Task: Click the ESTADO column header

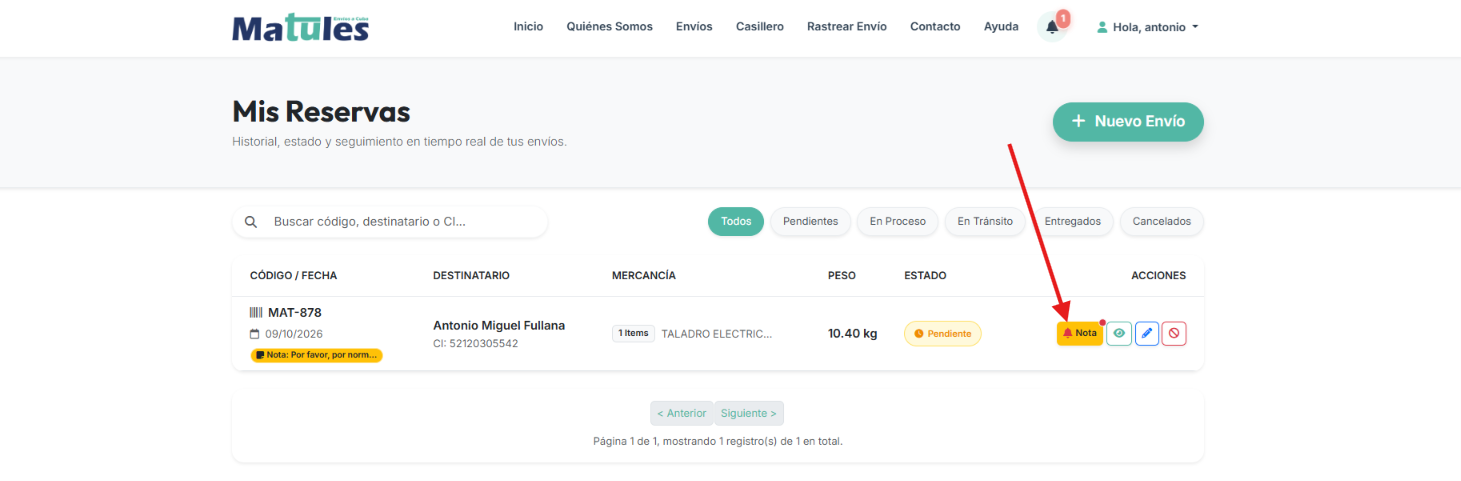Action: pyautogui.click(x=925, y=275)
